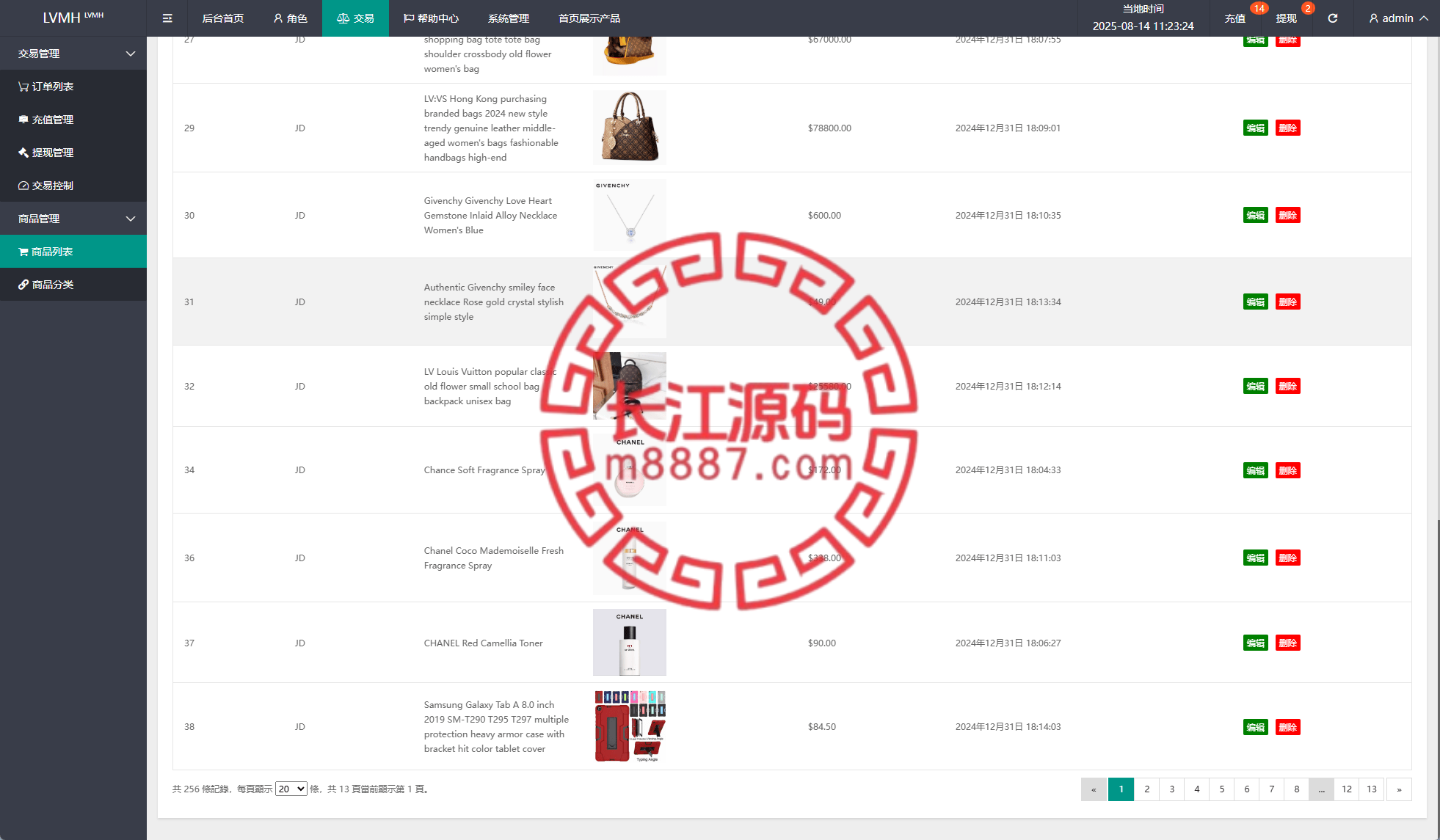
Task: Delete product 29 LV handbag row
Action: (x=1288, y=128)
